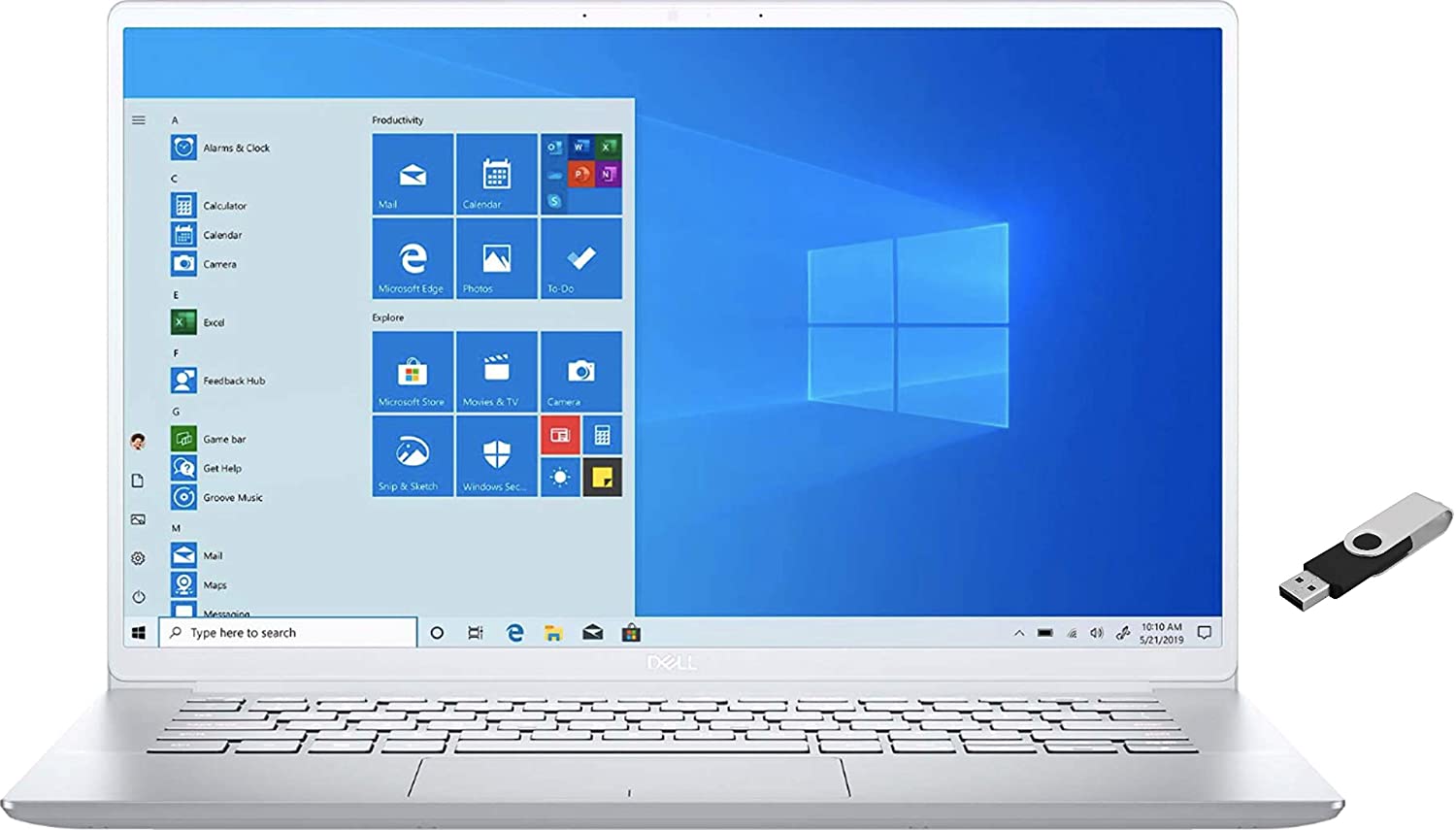
Task: Expand hidden icons with the tray chevron
Action: [1019, 632]
